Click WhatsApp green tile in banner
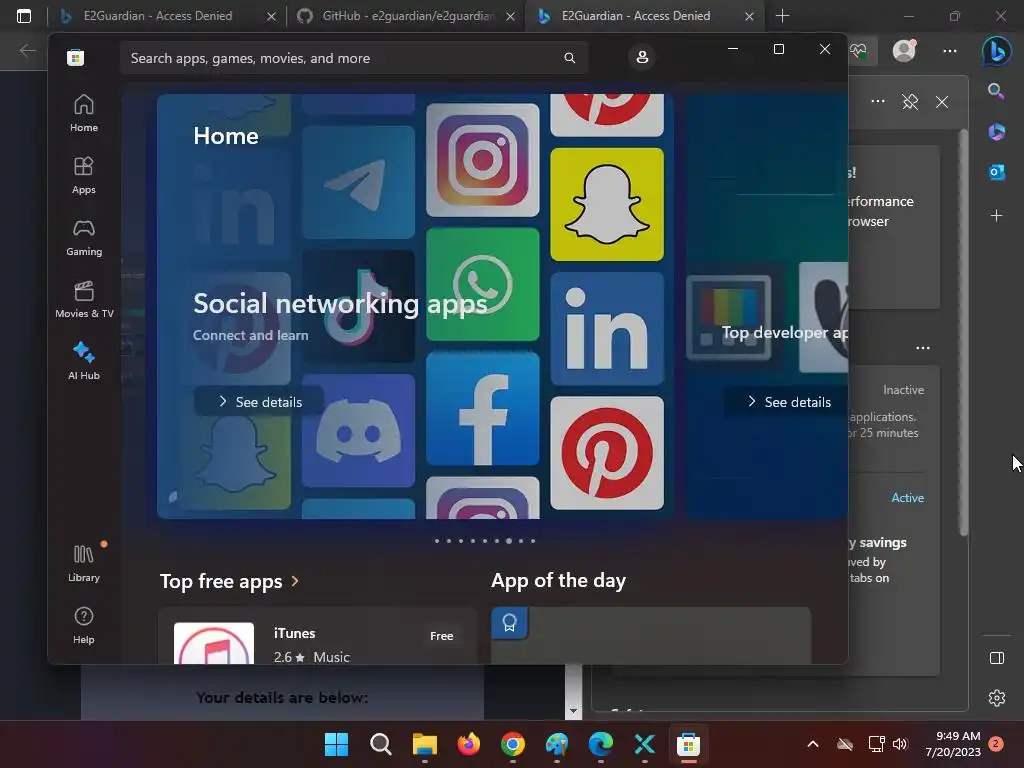The height and width of the screenshot is (768, 1024). pyautogui.click(x=483, y=284)
